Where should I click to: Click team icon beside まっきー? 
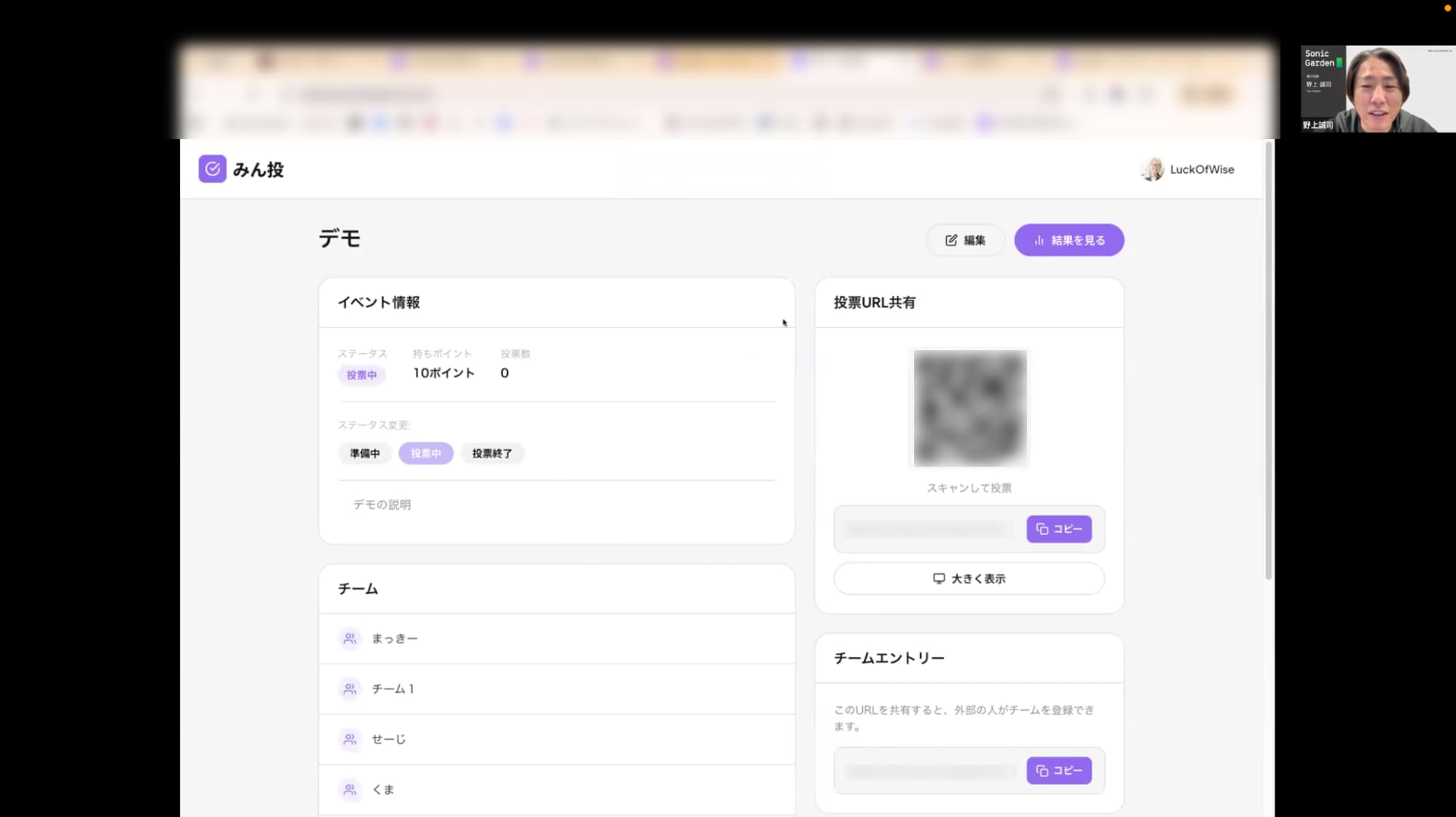pos(350,639)
